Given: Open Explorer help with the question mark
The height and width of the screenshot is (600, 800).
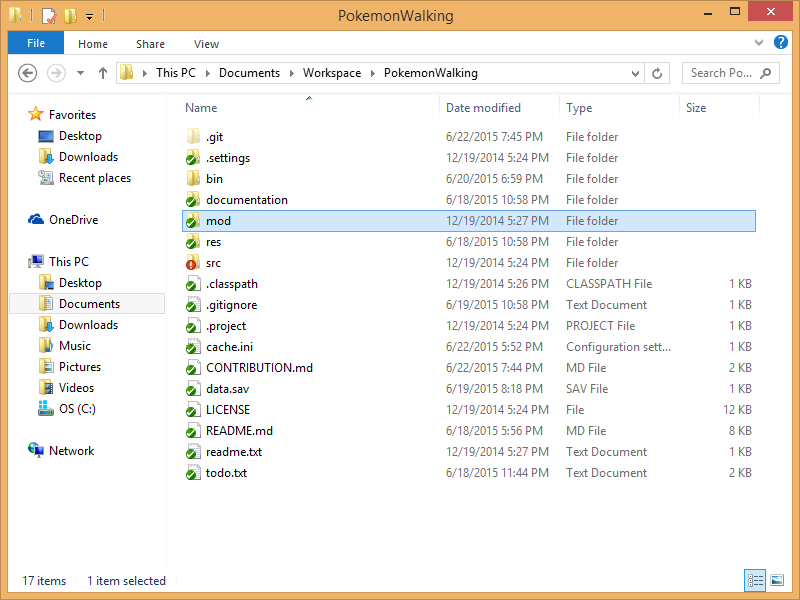Looking at the screenshot, I should 781,42.
